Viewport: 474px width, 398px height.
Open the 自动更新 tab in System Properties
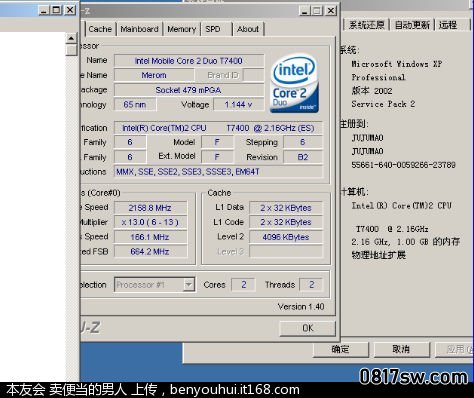pyautogui.click(x=412, y=25)
